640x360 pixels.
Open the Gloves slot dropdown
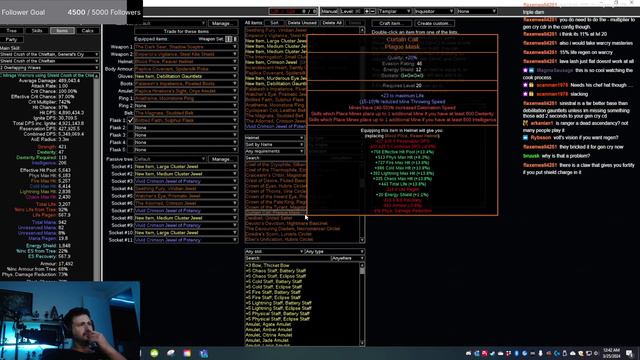coord(186,76)
